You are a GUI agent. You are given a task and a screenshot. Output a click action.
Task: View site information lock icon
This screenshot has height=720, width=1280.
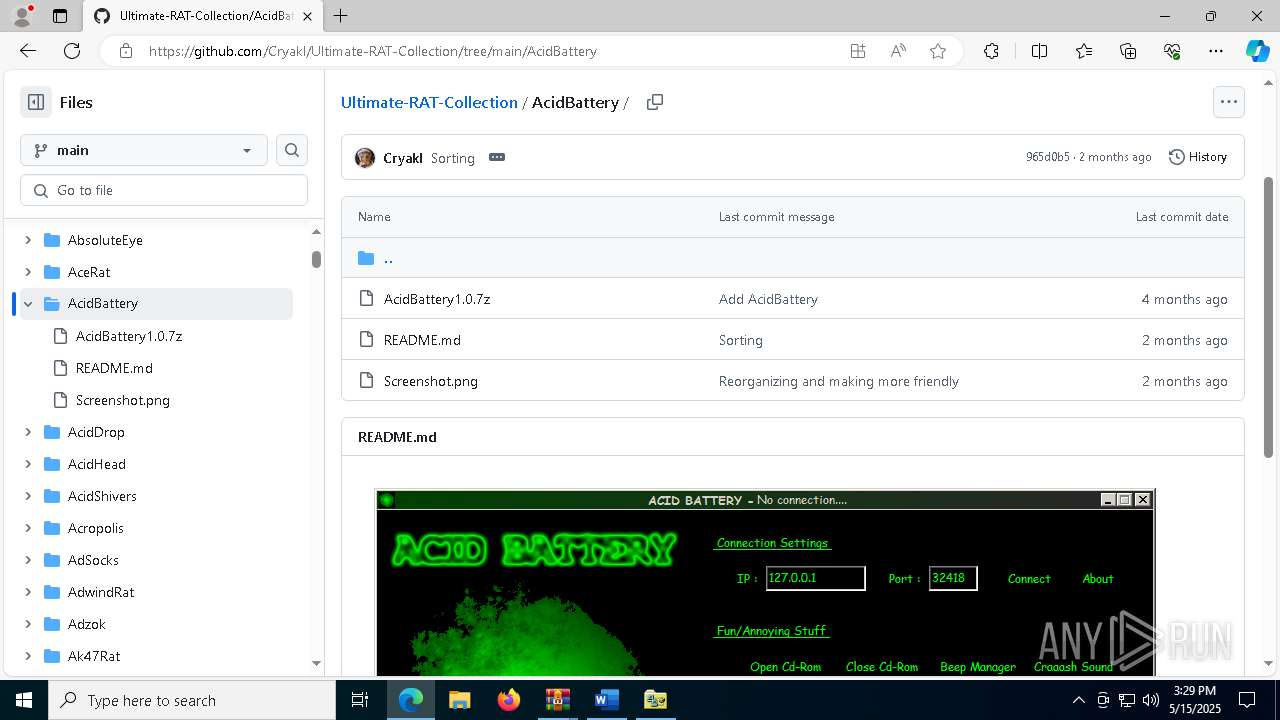[x=126, y=51]
